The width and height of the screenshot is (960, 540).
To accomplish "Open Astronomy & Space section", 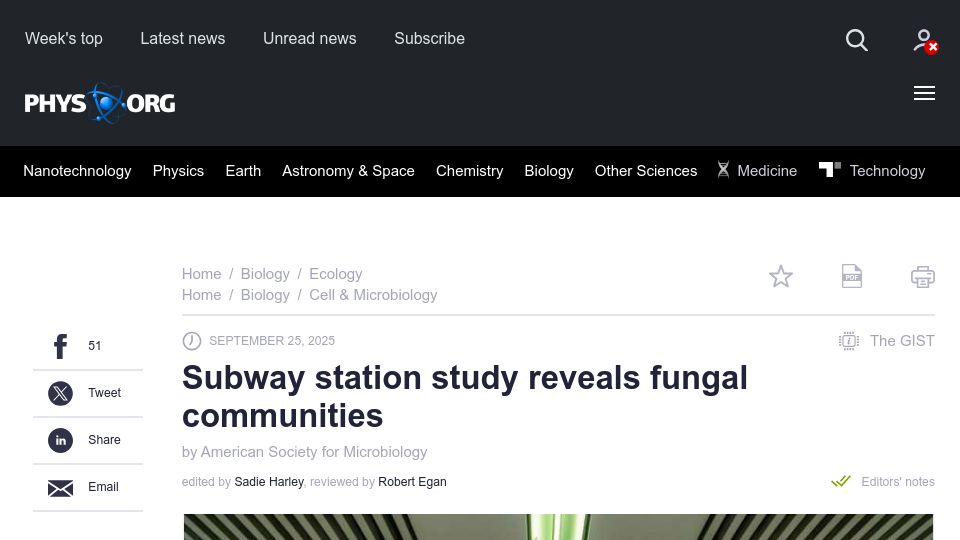I will pyautogui.click(x=348, y=171).
